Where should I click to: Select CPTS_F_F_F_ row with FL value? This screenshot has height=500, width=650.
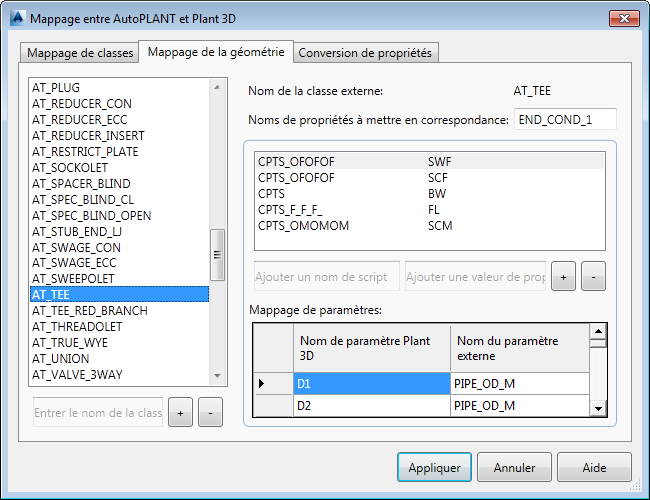[429, 210]
